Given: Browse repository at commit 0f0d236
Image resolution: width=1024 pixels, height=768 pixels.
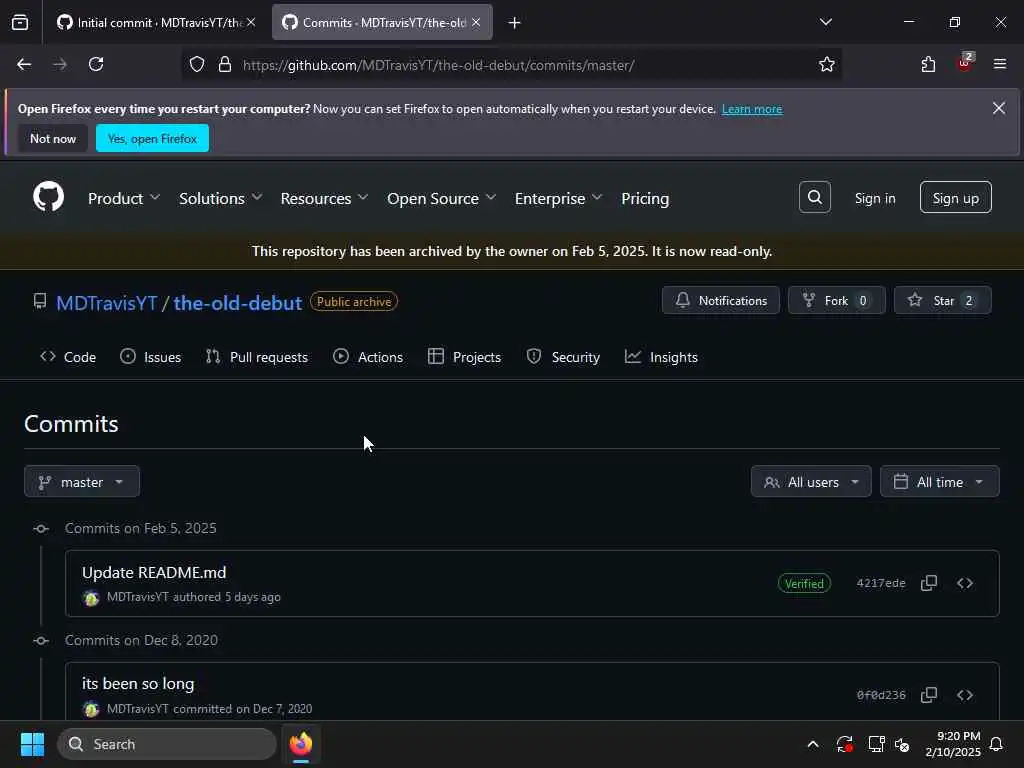Looking at the screenshot, I should [965, 695].
